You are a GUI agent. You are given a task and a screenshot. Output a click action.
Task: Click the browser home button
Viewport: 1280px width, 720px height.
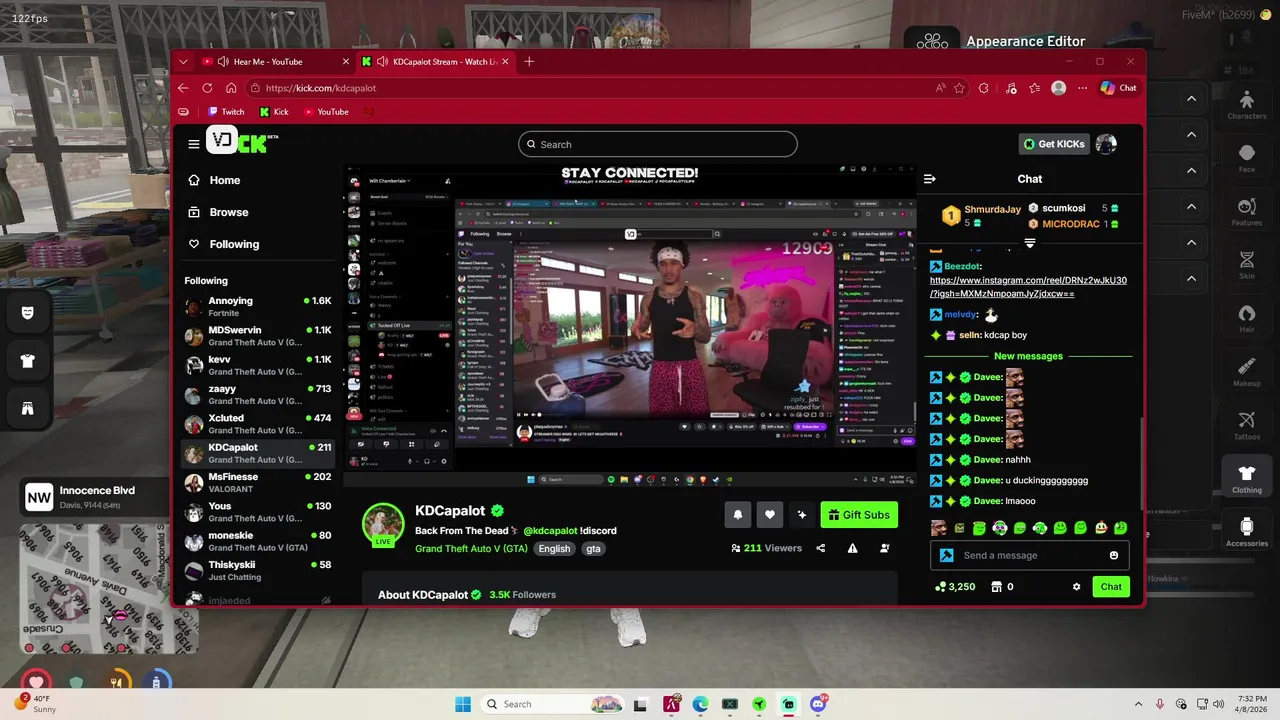coord(231,88)
